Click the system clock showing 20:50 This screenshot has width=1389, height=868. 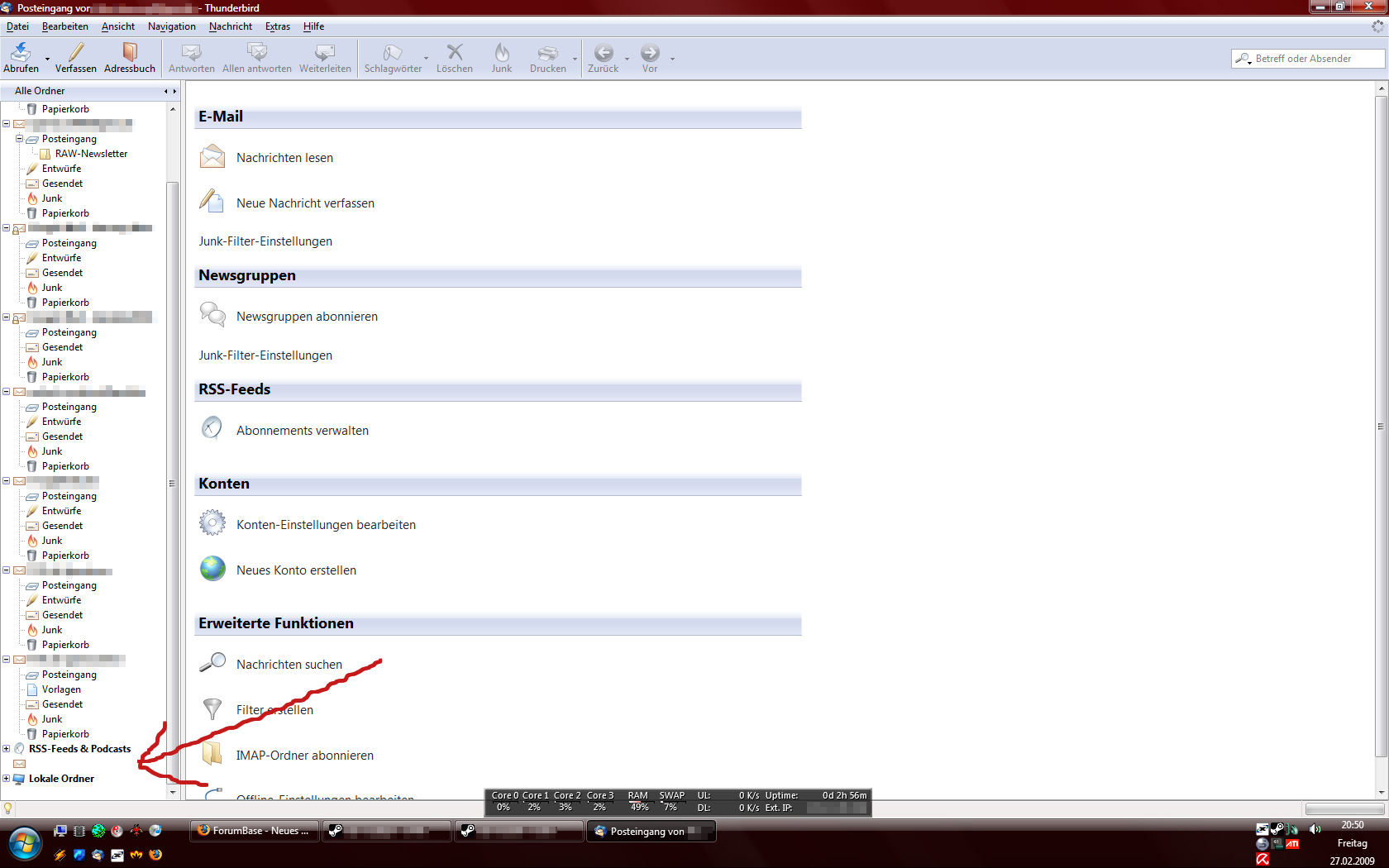1353,825
